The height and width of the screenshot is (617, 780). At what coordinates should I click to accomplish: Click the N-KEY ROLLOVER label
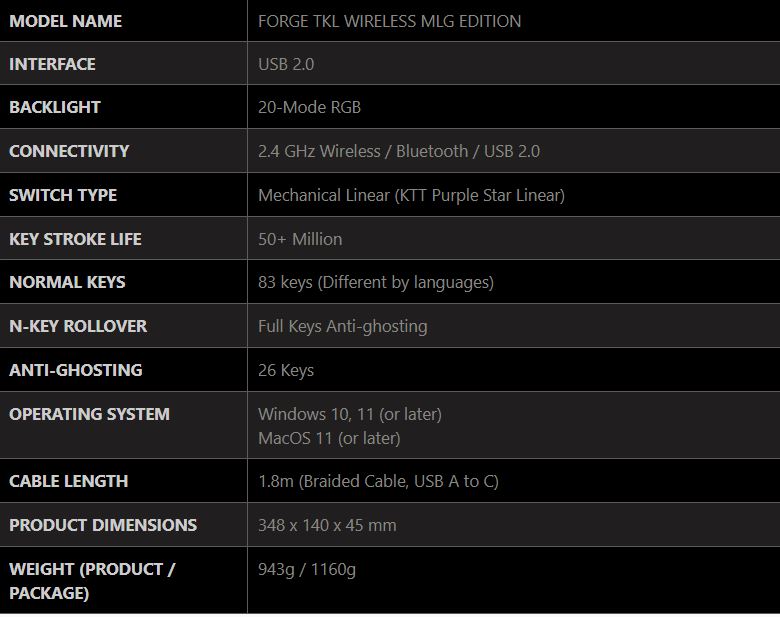(x=78, y=326)
